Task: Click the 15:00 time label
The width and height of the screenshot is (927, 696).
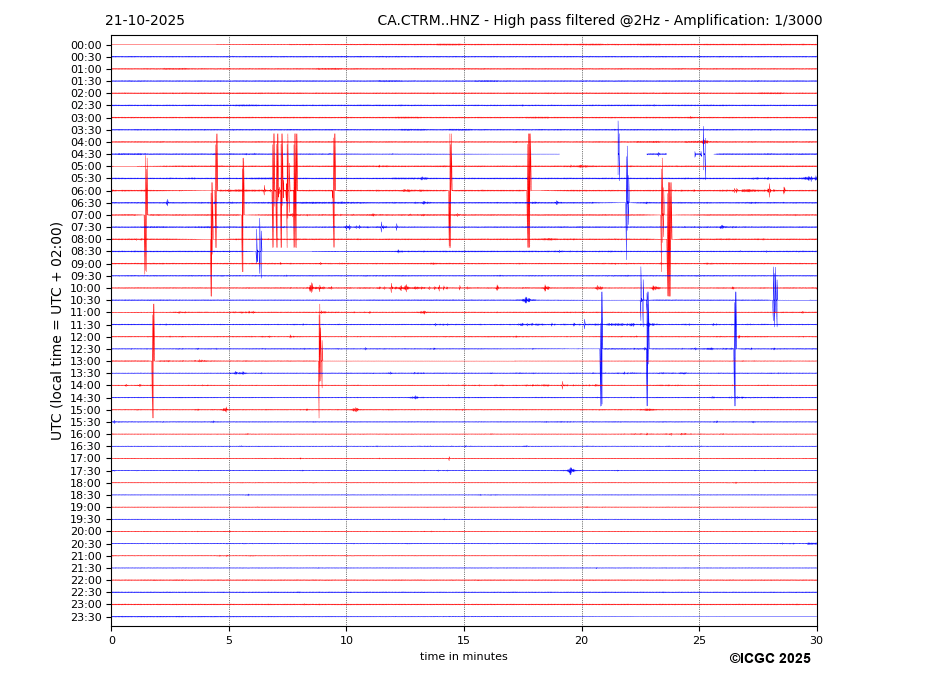Action: click(x=86, y=410)
